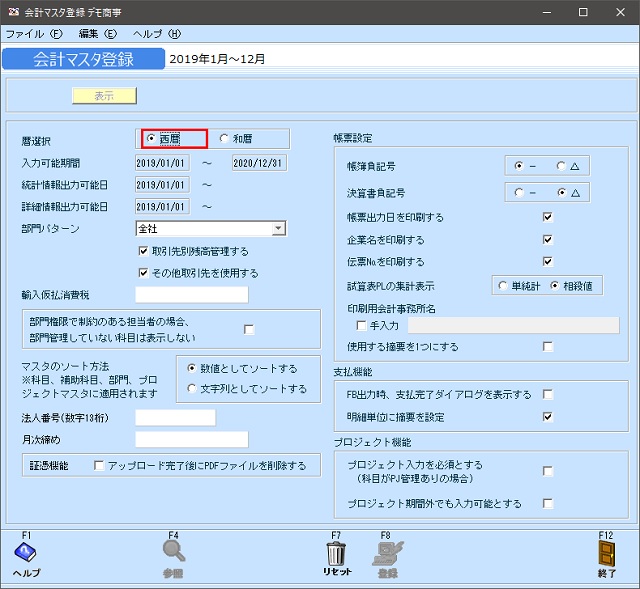The height and width of the screenshot is (589, 640).
Task: Toggle 使用する摘要を1つにする checkbox
Action: click(x=548, y=347)
